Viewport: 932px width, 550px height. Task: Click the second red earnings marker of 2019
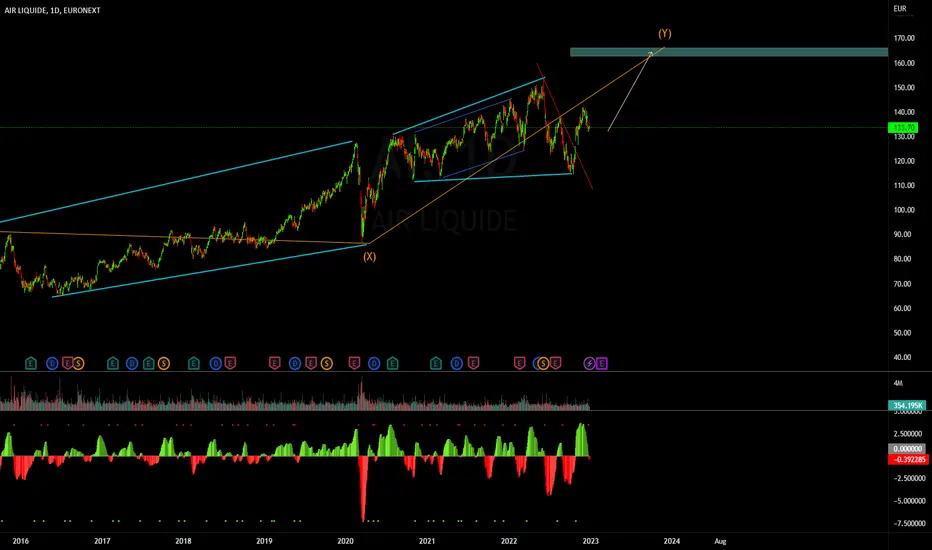[311, 363]
